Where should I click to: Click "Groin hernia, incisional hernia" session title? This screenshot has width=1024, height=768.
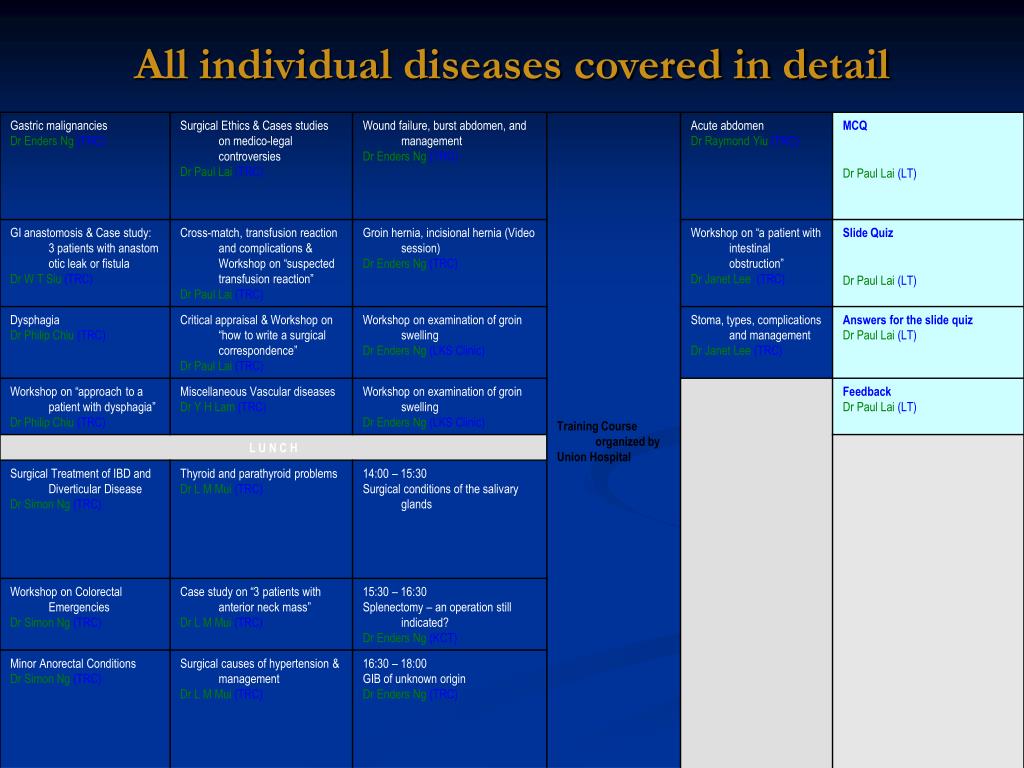[x=449, y=240]
